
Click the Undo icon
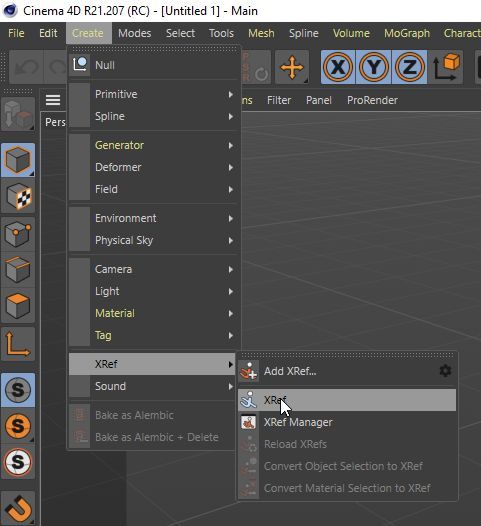27,67
